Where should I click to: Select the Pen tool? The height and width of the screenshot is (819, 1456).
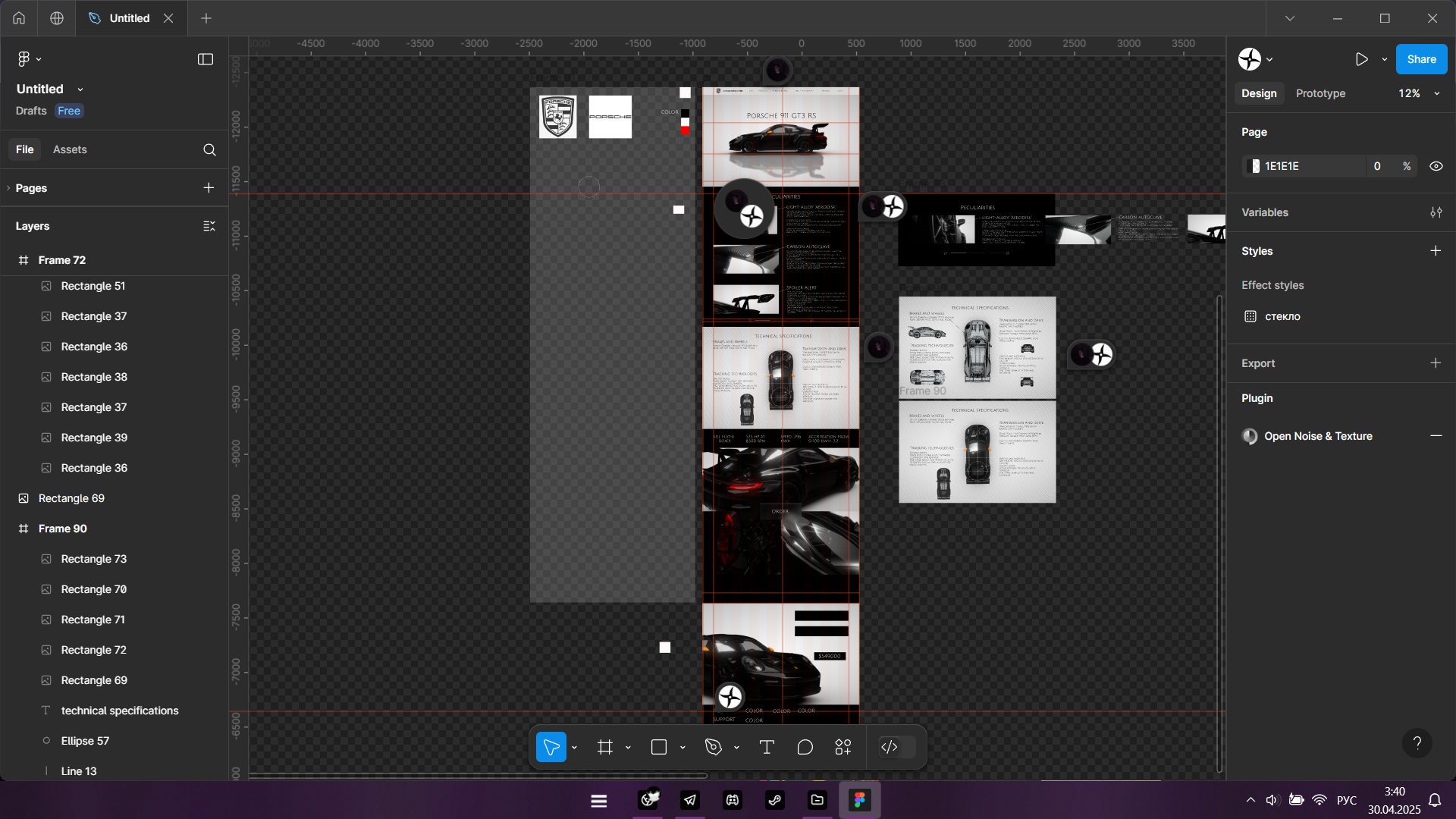tap(713, 748)
